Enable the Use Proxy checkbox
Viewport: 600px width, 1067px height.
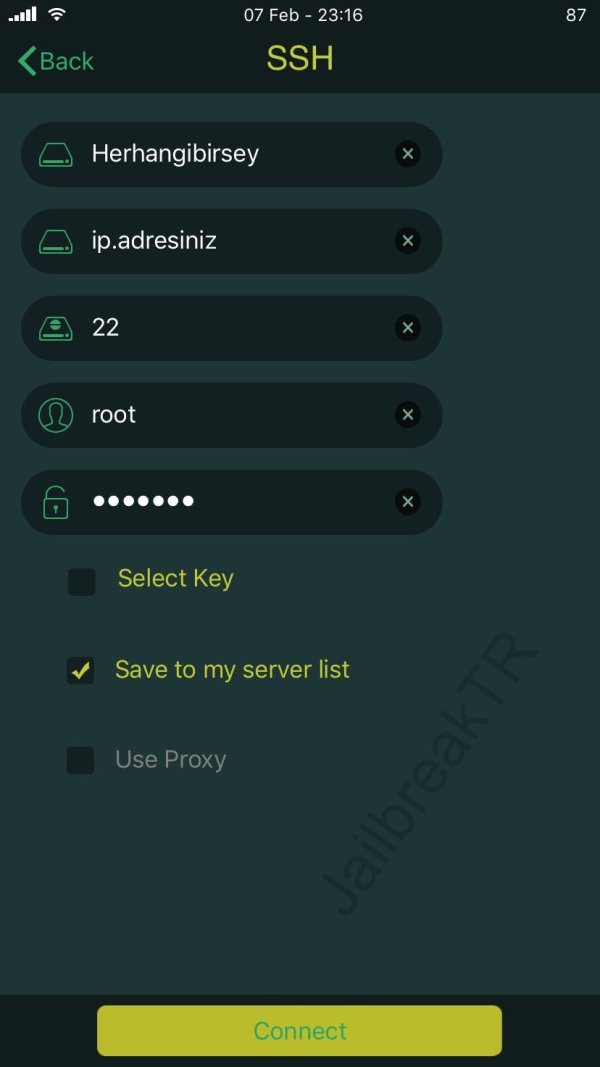click(x=81, y=760)
